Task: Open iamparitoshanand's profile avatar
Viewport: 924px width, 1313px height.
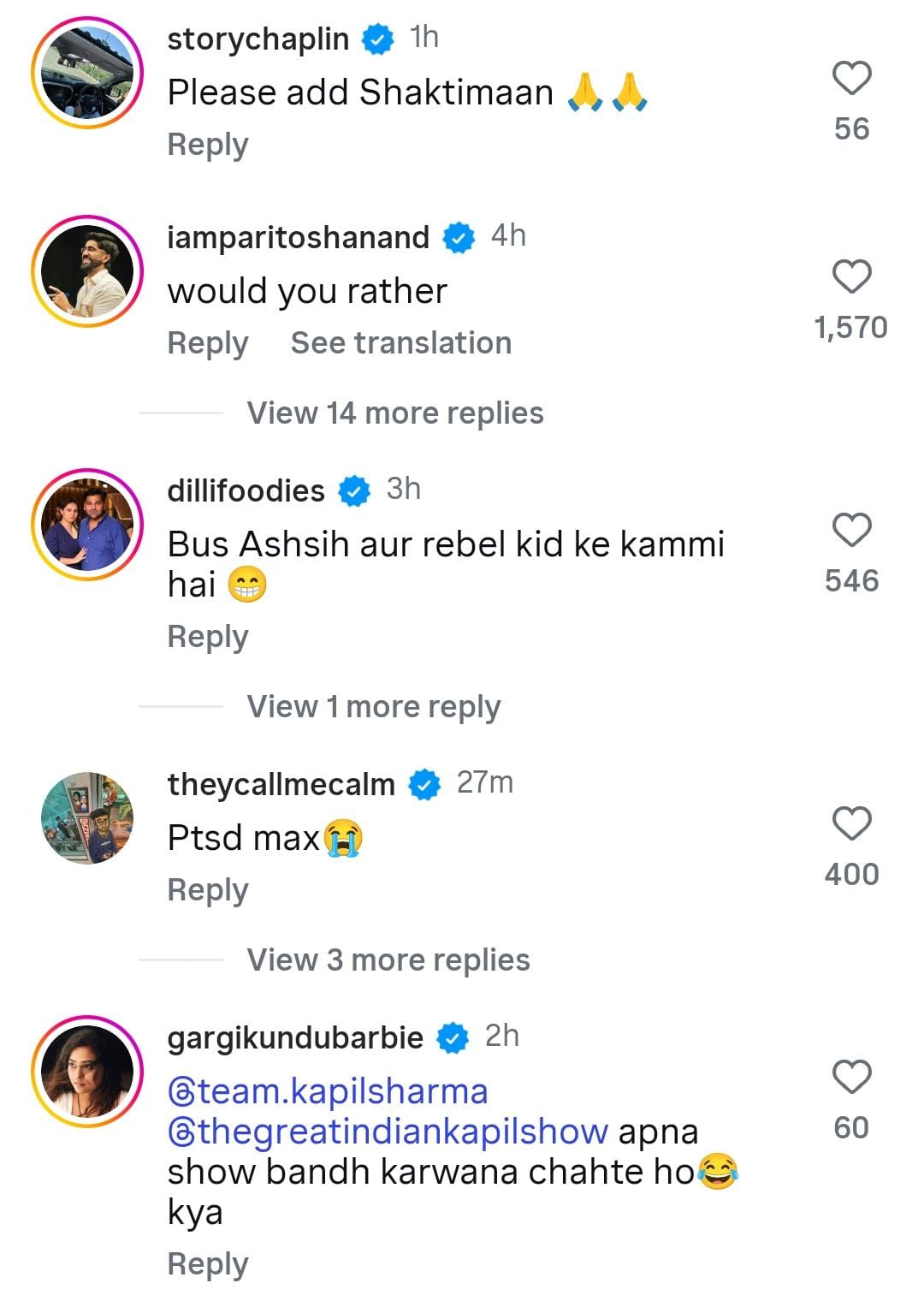Action: click(87, 271)
